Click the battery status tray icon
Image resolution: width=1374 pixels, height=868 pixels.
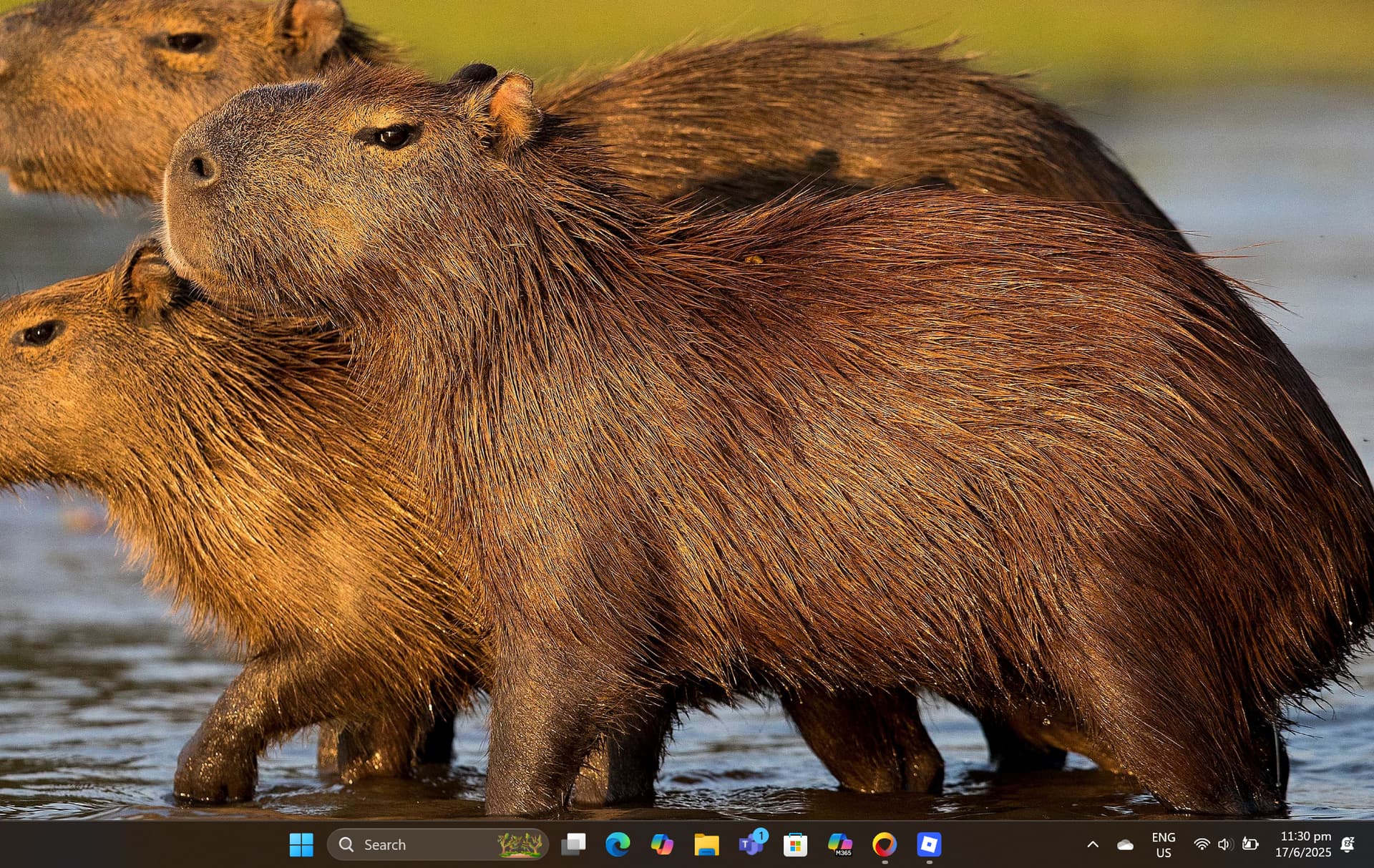[x=1249, y=844]
